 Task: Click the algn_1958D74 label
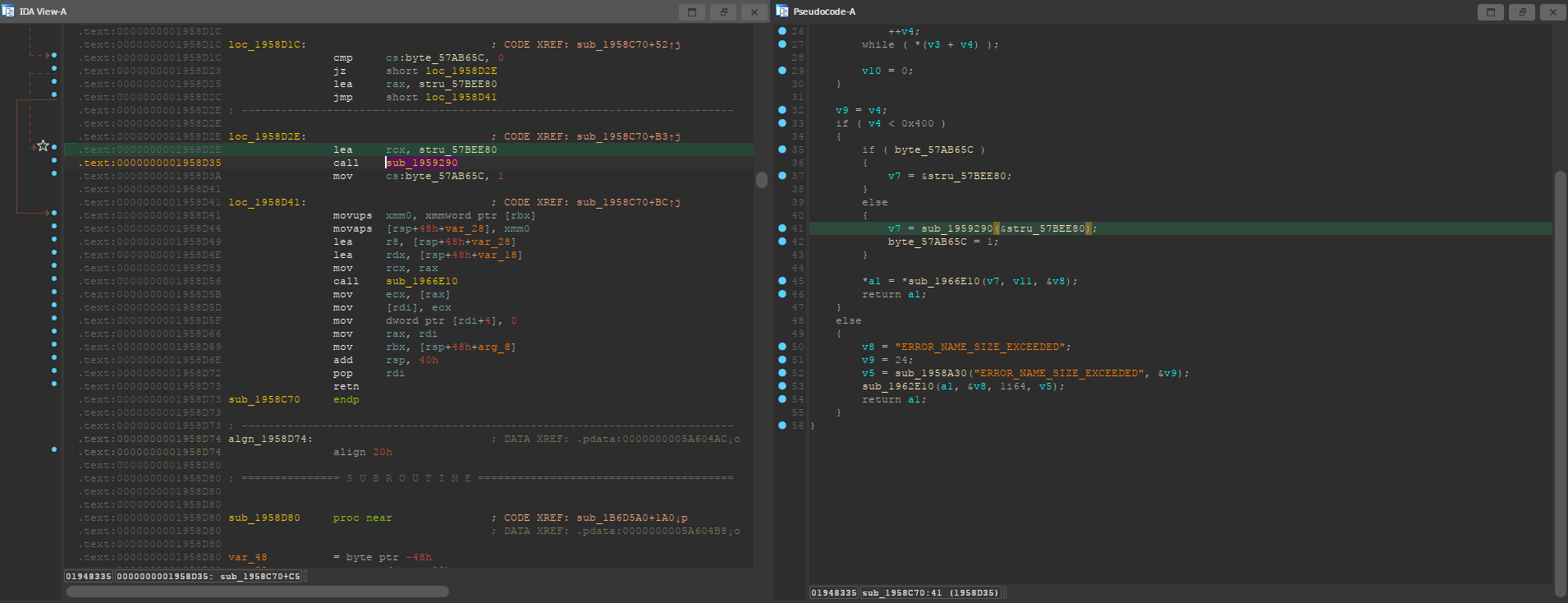(x=270, y=439)
